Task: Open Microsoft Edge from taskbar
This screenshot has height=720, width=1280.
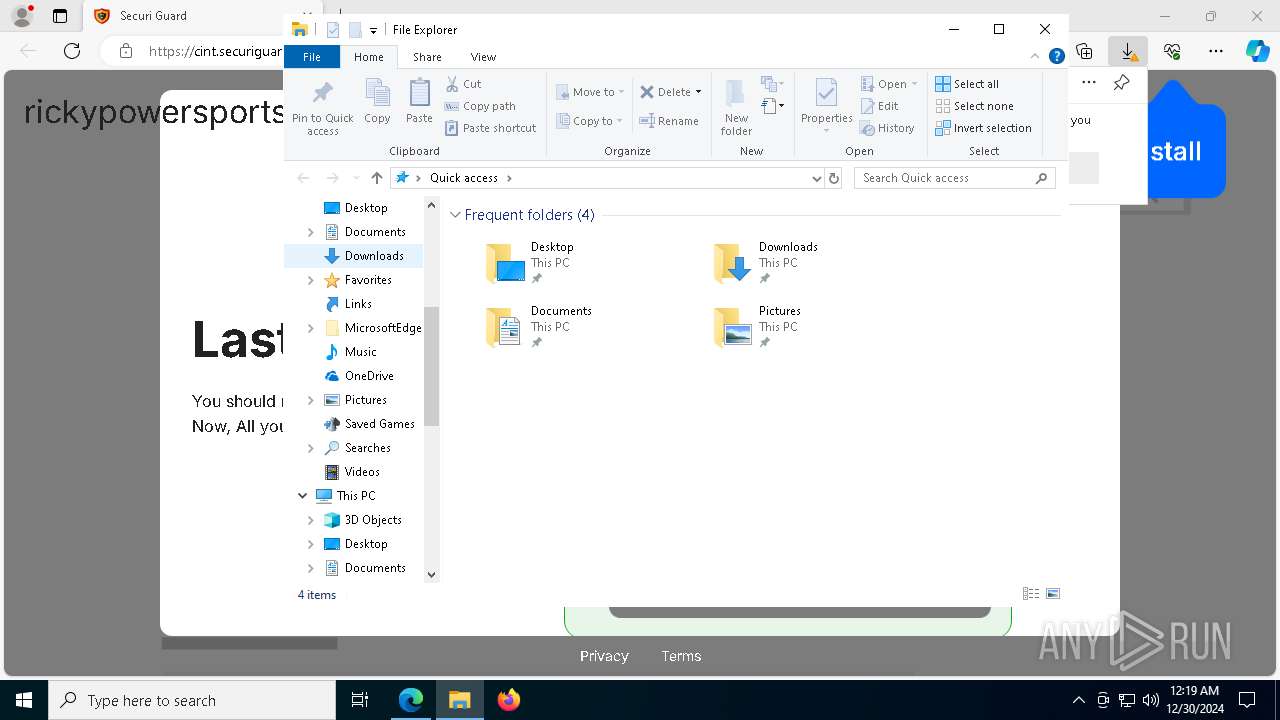Action: click(411, 700)
